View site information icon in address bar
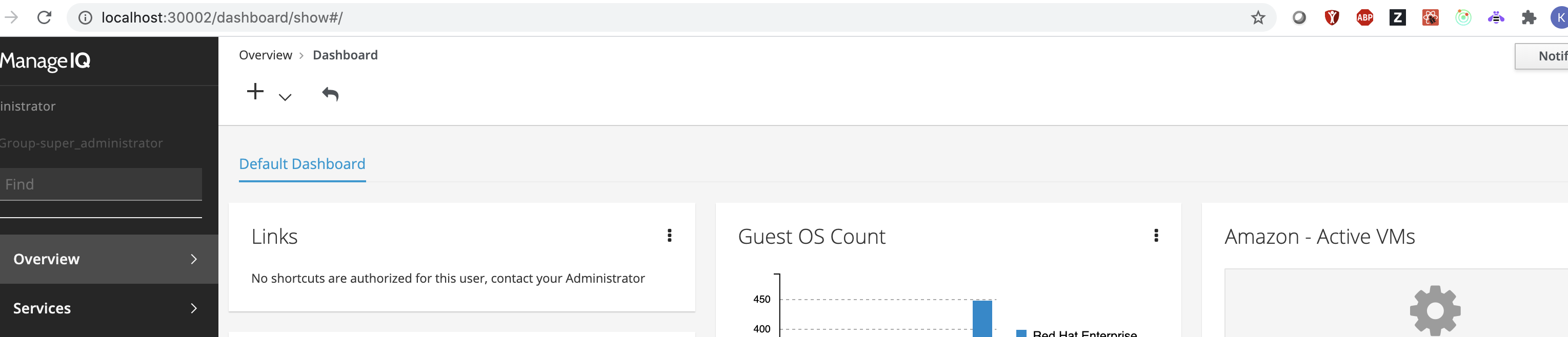This screenshot has width=1568, height=337. (85, 17)
